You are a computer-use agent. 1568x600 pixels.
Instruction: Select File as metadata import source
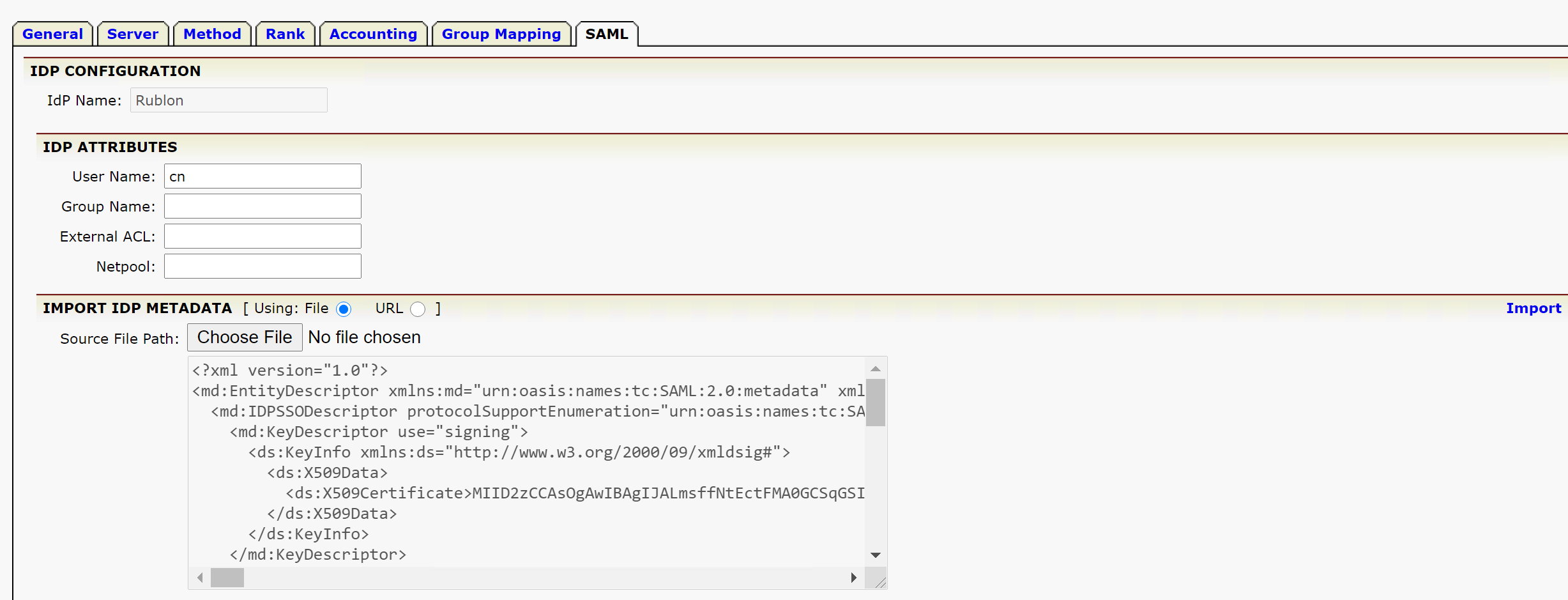pos(344,309)
